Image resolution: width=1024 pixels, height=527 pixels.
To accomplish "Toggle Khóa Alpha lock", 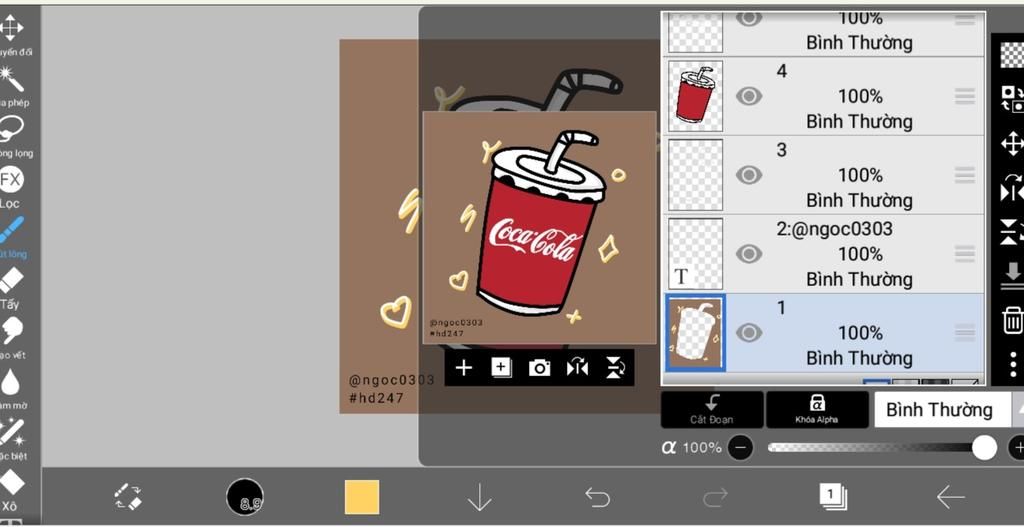I will point(817,409).
